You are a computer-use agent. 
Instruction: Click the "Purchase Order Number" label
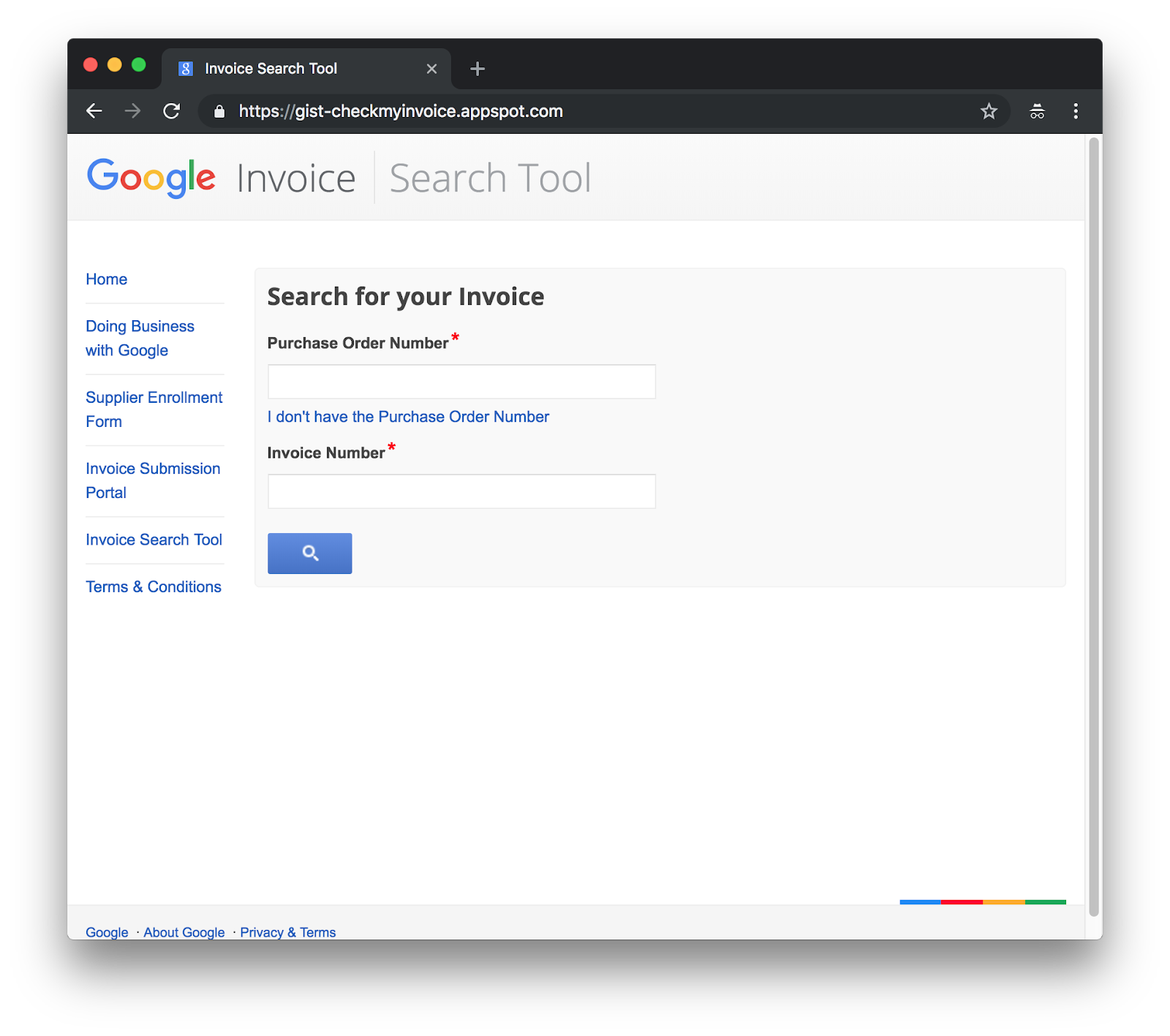358,343
